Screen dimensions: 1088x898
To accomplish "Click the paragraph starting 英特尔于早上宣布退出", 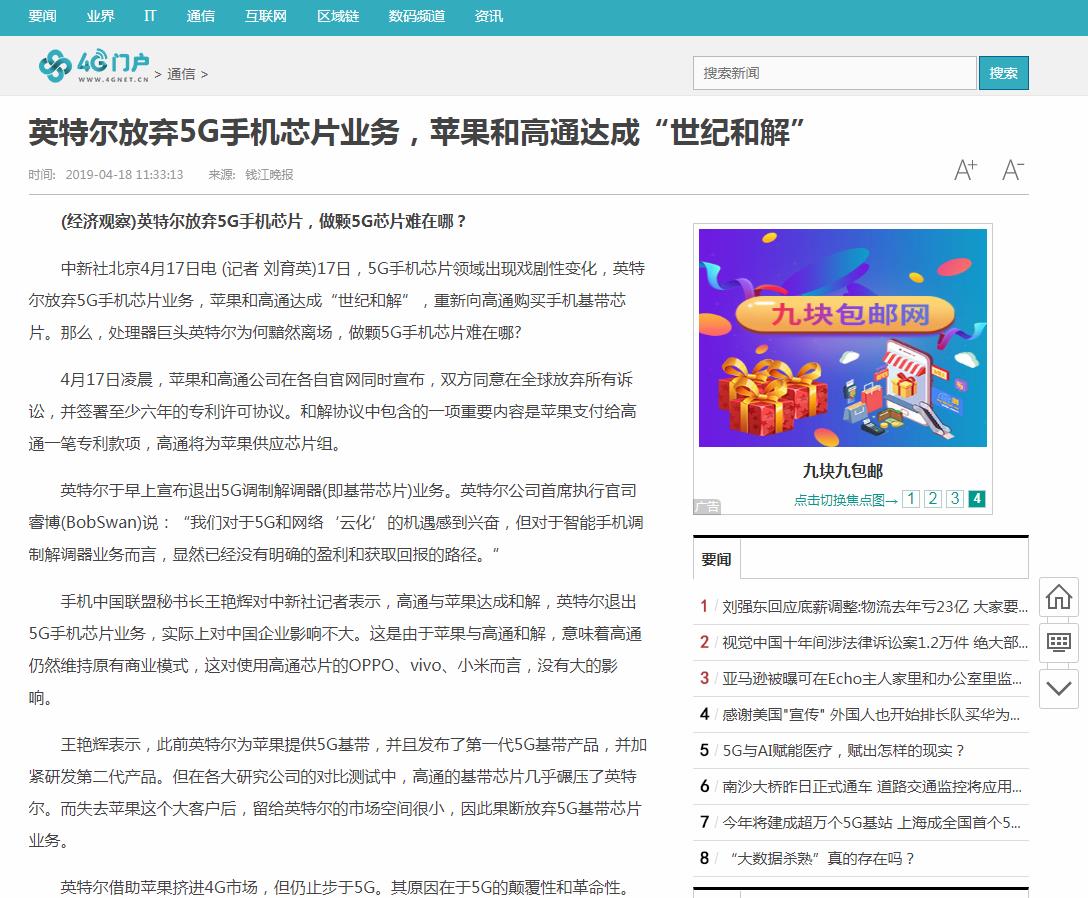I will [336, 523].
